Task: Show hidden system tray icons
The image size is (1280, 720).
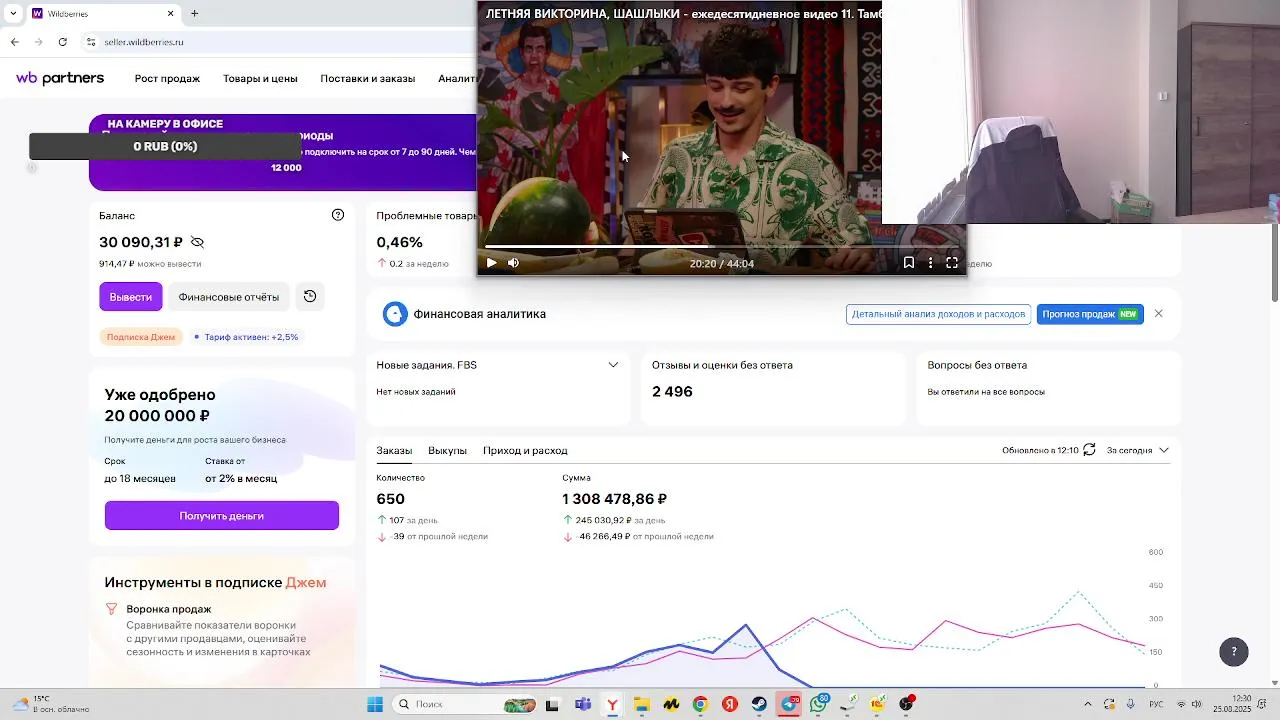Action: tap(1088, 704)
